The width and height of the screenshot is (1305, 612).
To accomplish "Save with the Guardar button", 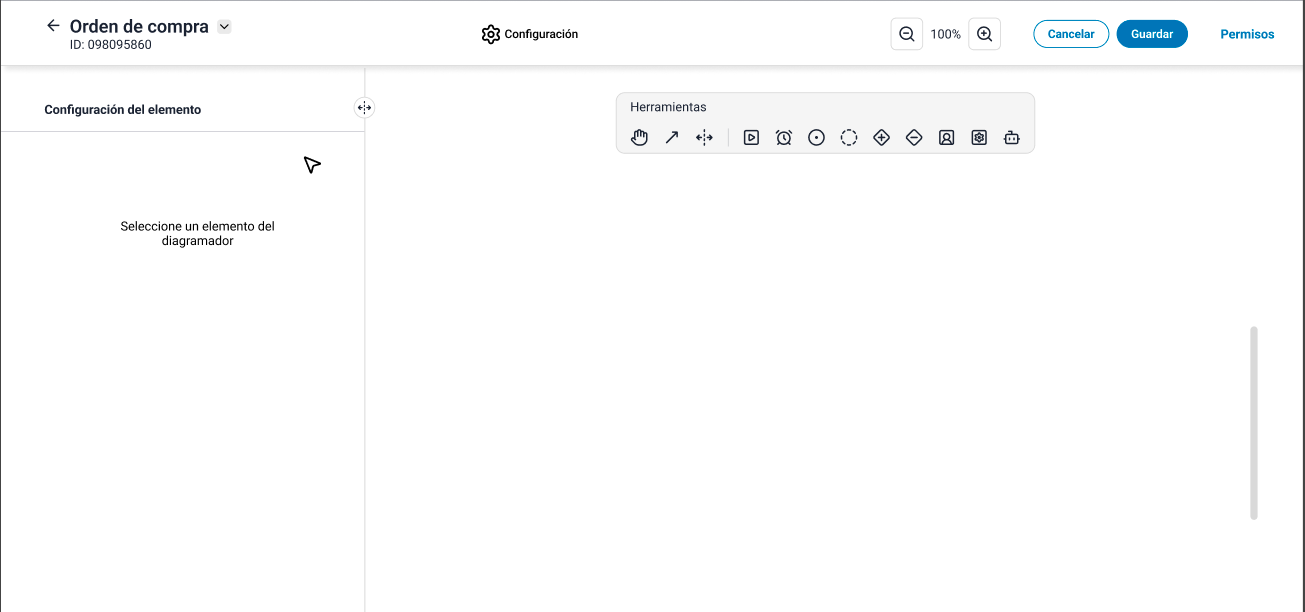I will click(1151, 34).
